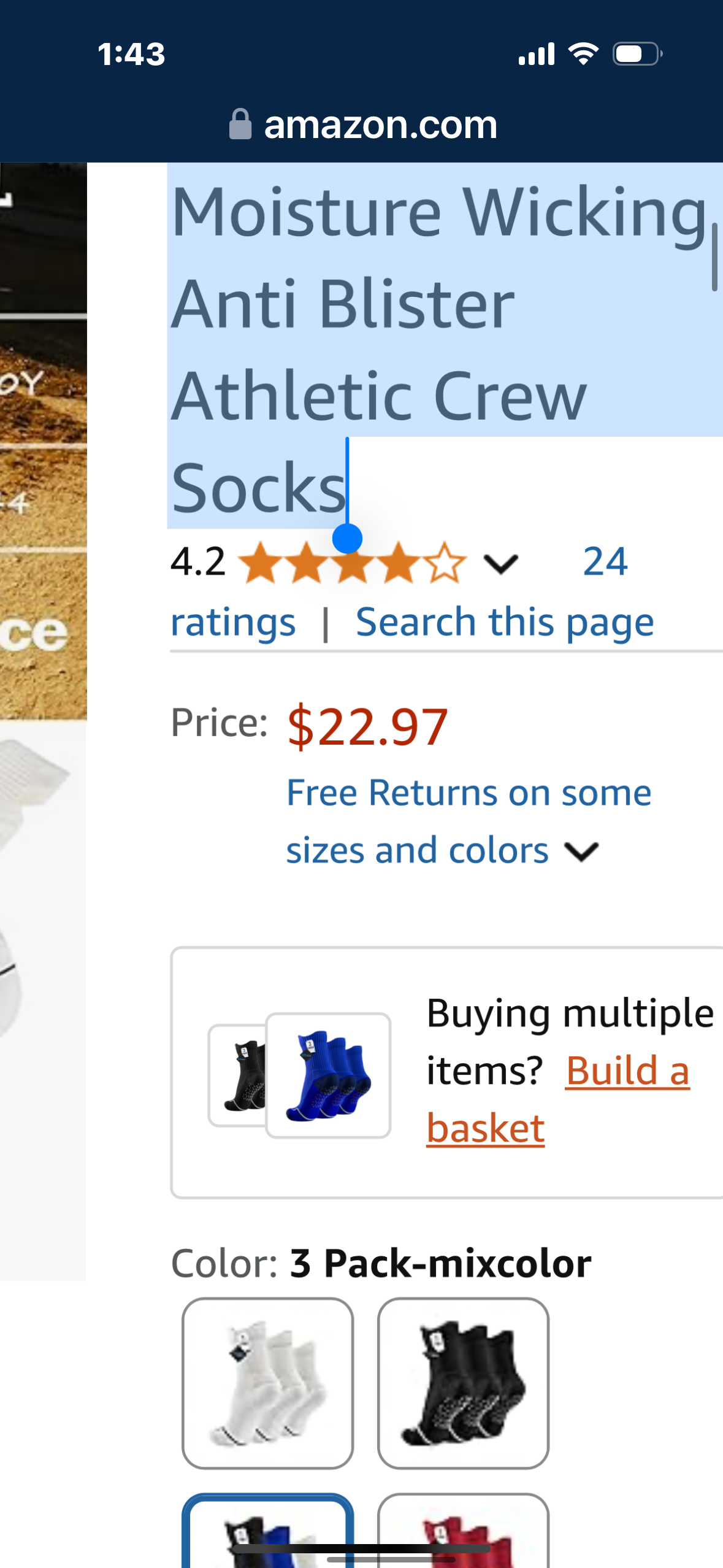Image resolution: width=723 pixels, height=1568 pixels.
Task: Choose the black socks color swatch
Action: coord(463,1383)
